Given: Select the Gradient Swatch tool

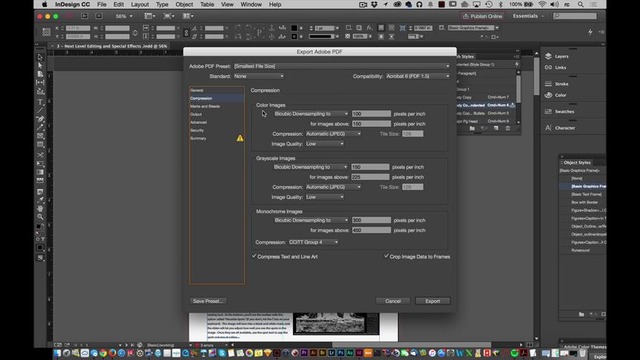Looking at the screenshot, I should coord(40,172).
